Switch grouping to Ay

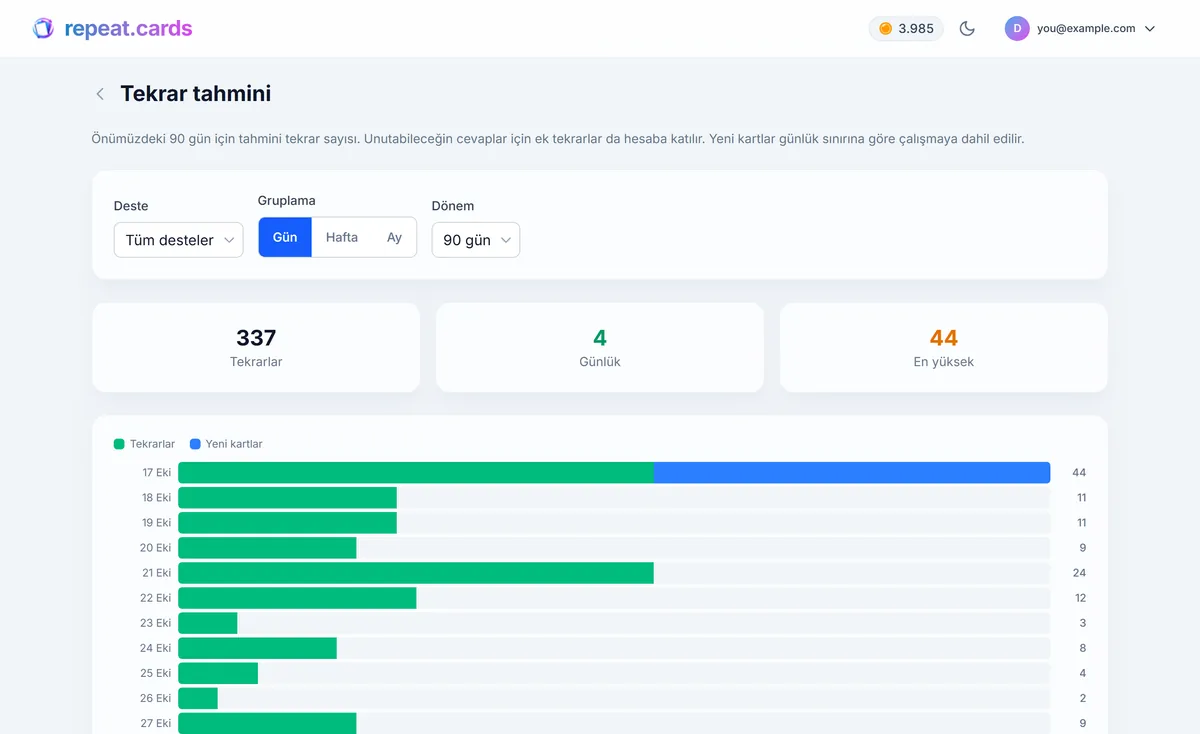(394, 237)
